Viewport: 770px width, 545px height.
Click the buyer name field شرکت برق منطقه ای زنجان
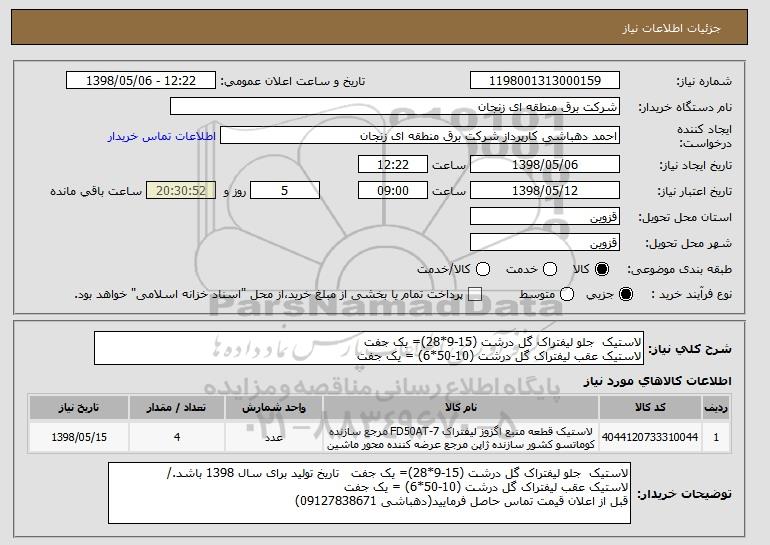[x=395, y=107]
